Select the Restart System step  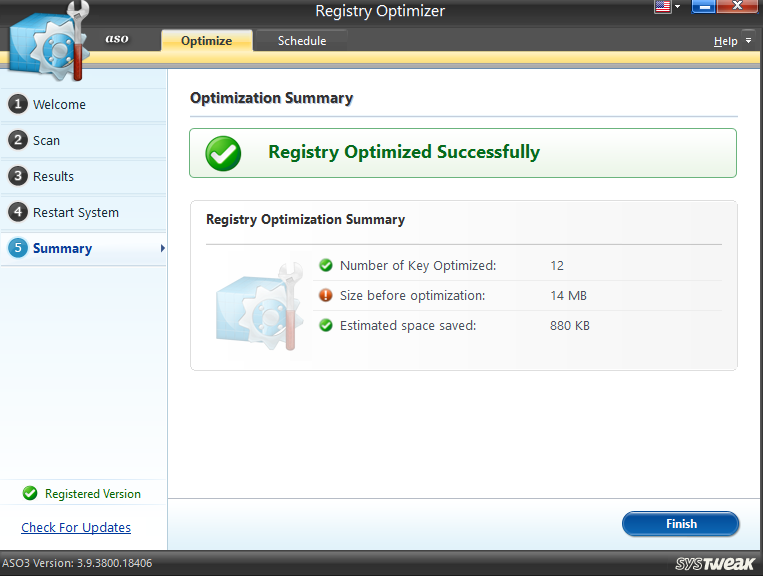point(83,212)
